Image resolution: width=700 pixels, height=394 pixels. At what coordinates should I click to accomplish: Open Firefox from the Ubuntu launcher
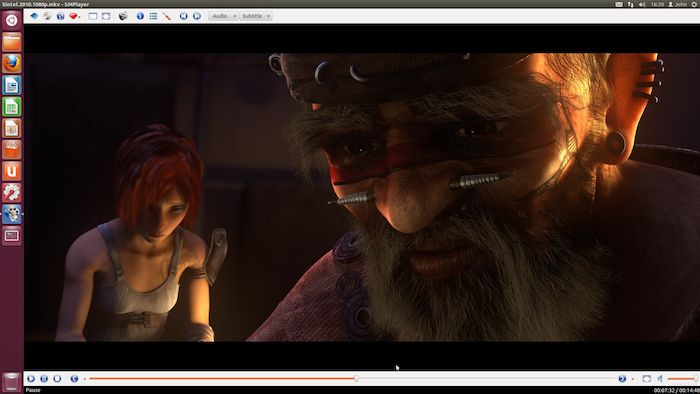12,63
